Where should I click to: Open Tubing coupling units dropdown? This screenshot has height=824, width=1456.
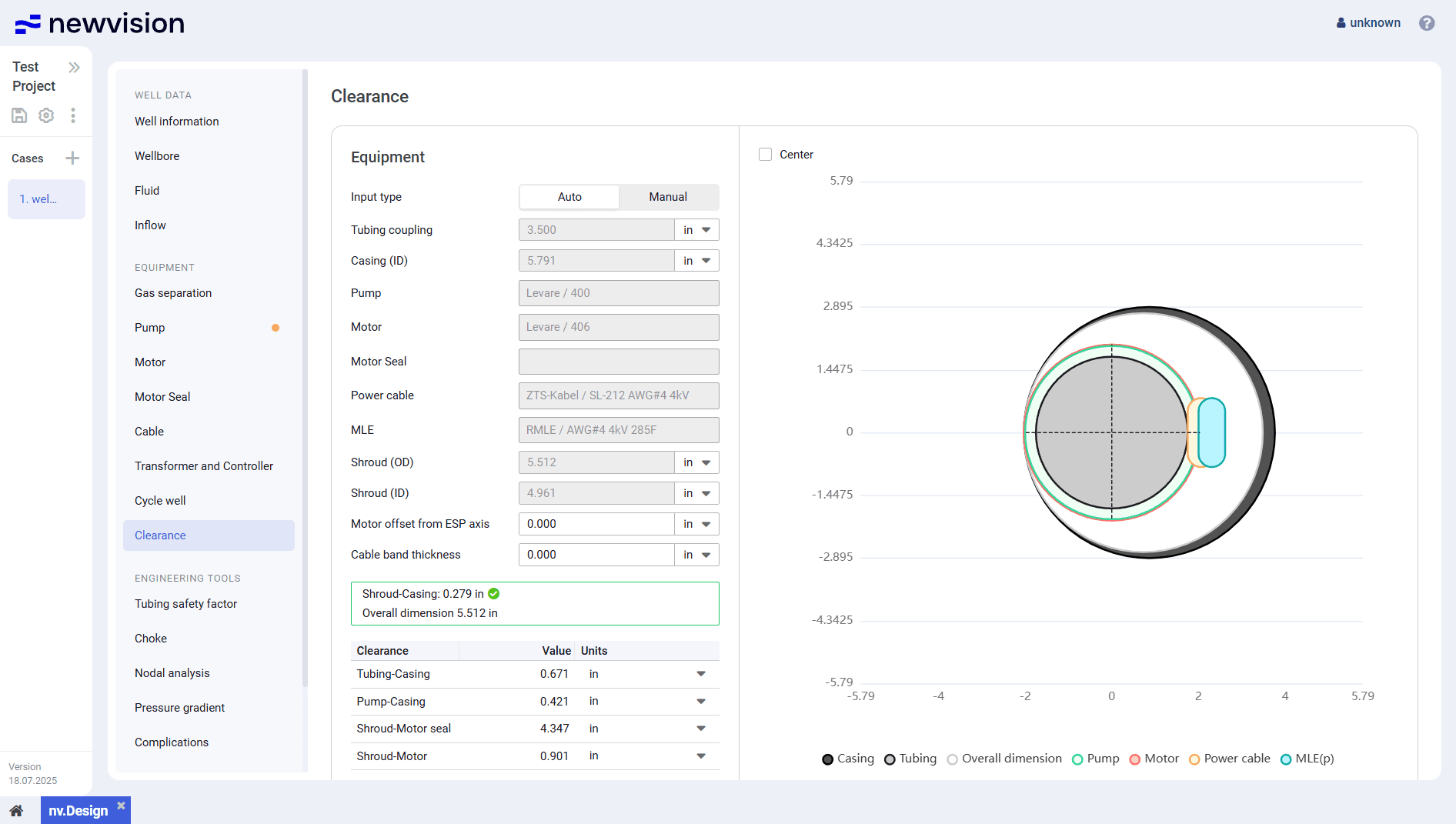[x=696, y=230]
